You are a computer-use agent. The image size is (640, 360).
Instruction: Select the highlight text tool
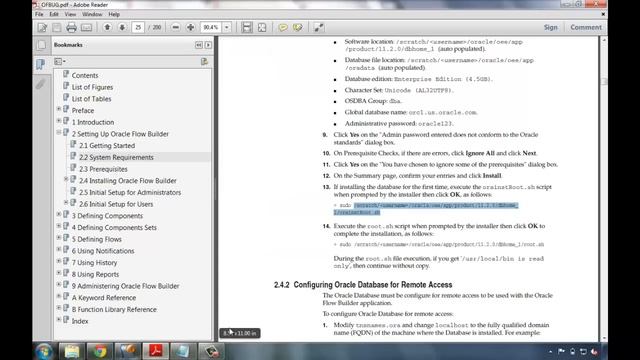298,27
